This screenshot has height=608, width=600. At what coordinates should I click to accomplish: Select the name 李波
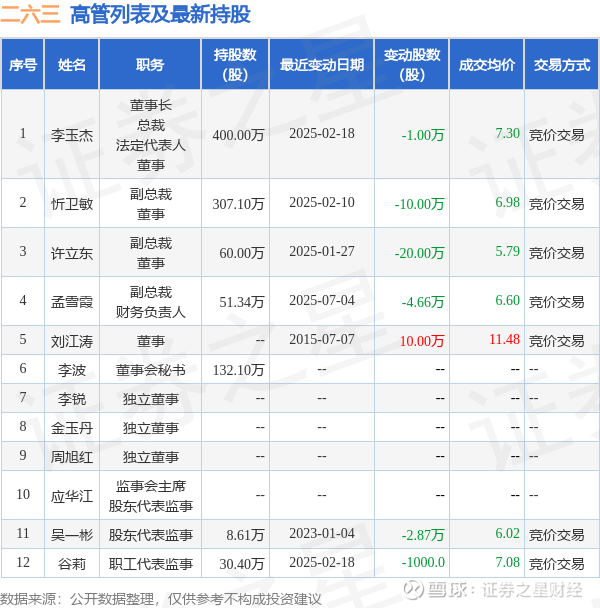coord(72,370)
